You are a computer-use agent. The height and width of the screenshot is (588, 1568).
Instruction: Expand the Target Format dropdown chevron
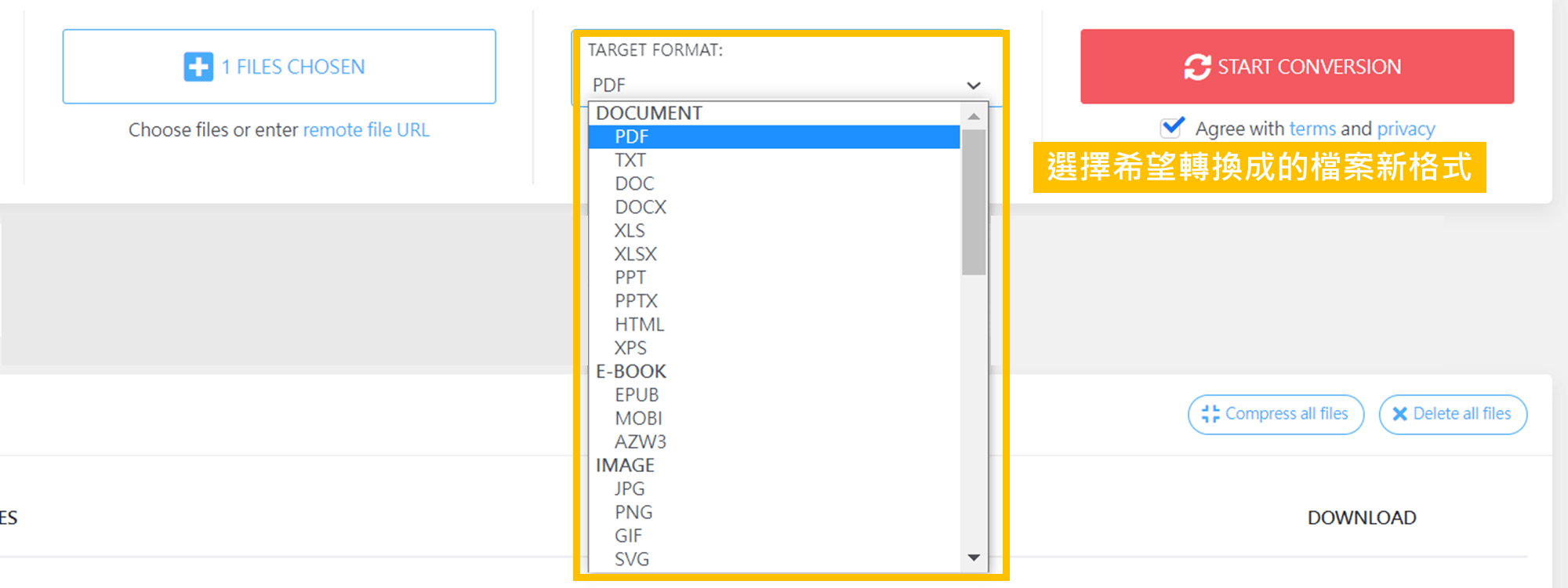(974, 85)
